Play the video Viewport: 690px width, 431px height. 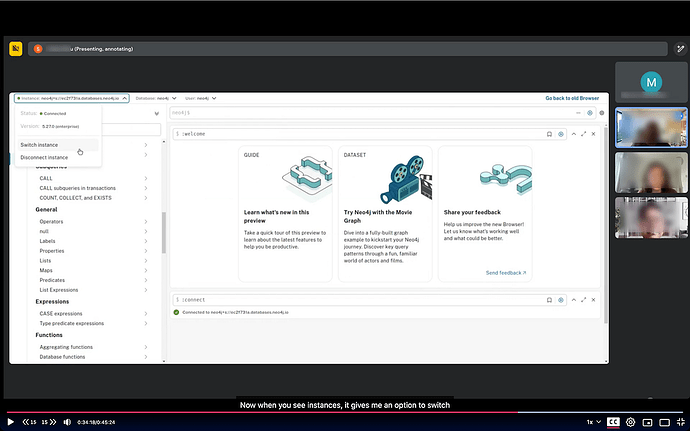[10, 422]
